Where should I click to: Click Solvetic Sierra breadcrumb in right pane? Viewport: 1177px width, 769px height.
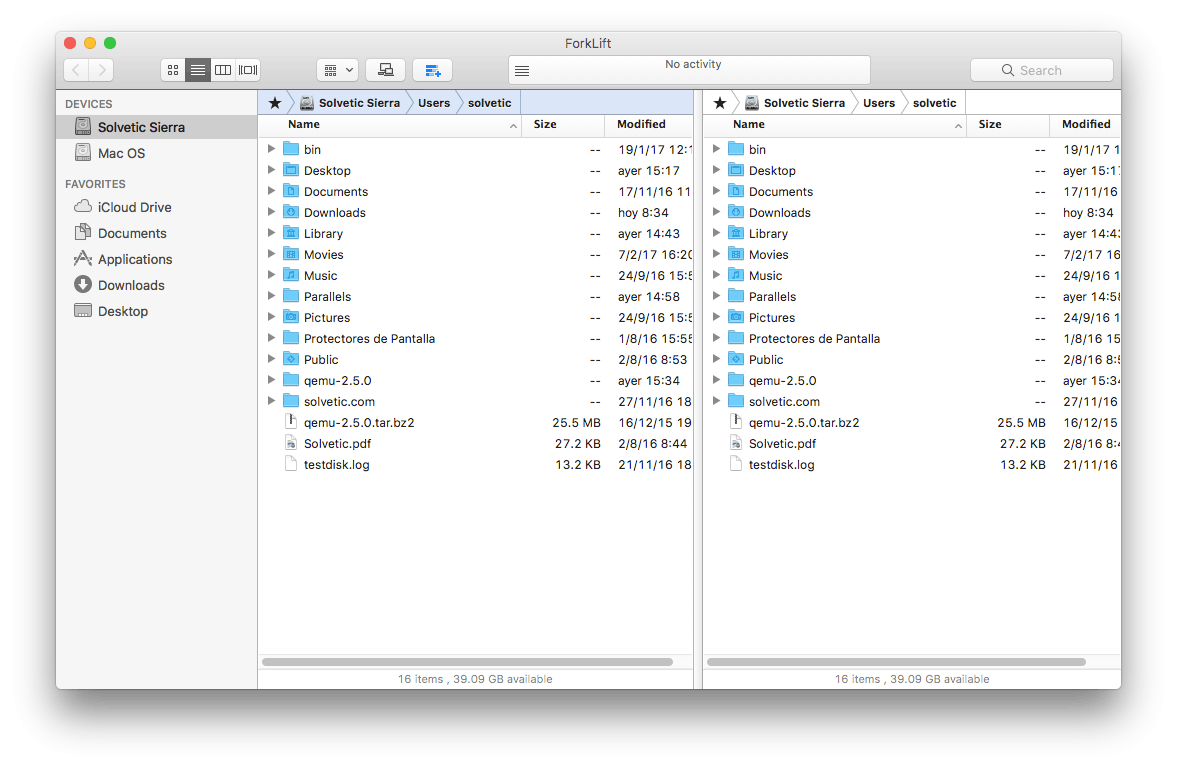pyautogui.click(x=796, y=103)
